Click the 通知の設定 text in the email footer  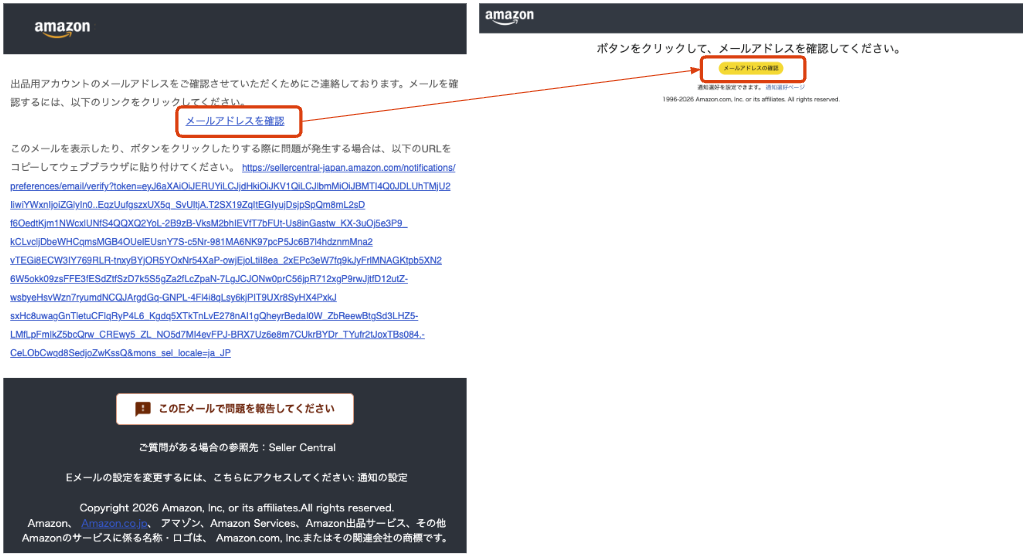[382, 477]
